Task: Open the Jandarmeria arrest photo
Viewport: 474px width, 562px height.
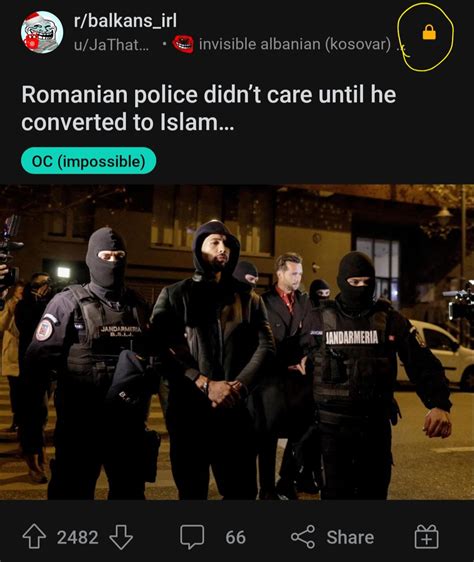Action: click(x=237, y=342)
